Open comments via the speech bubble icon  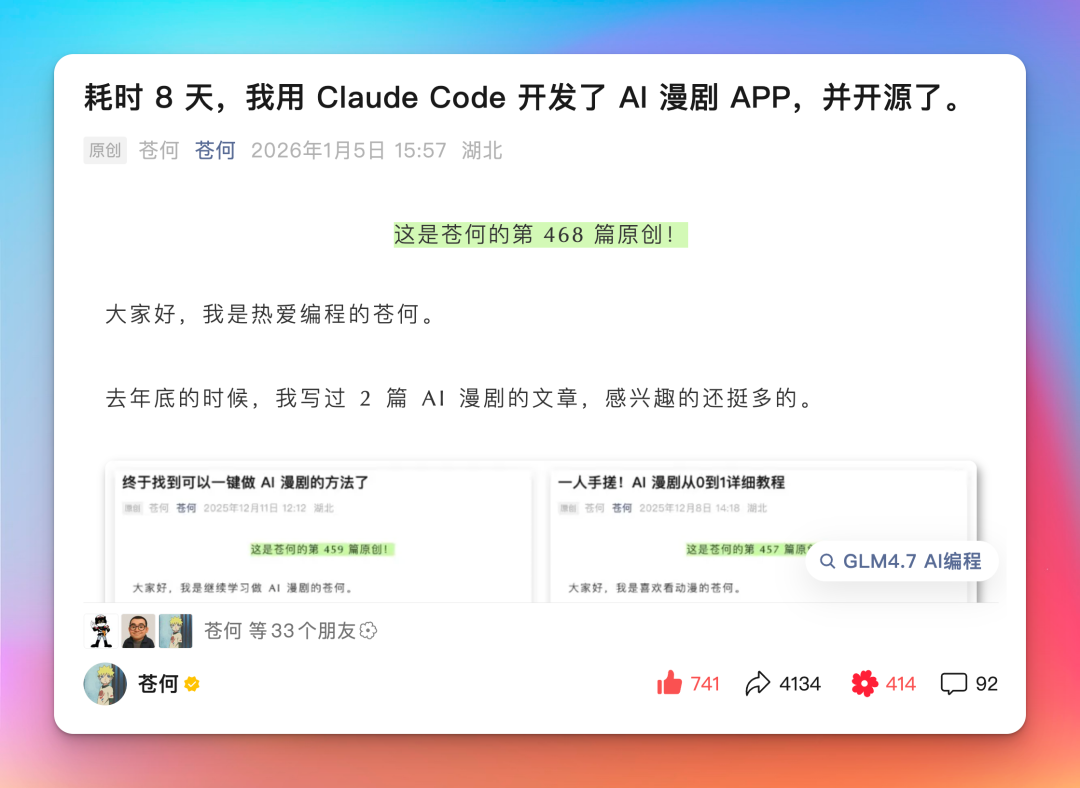(x=952, y=683)
